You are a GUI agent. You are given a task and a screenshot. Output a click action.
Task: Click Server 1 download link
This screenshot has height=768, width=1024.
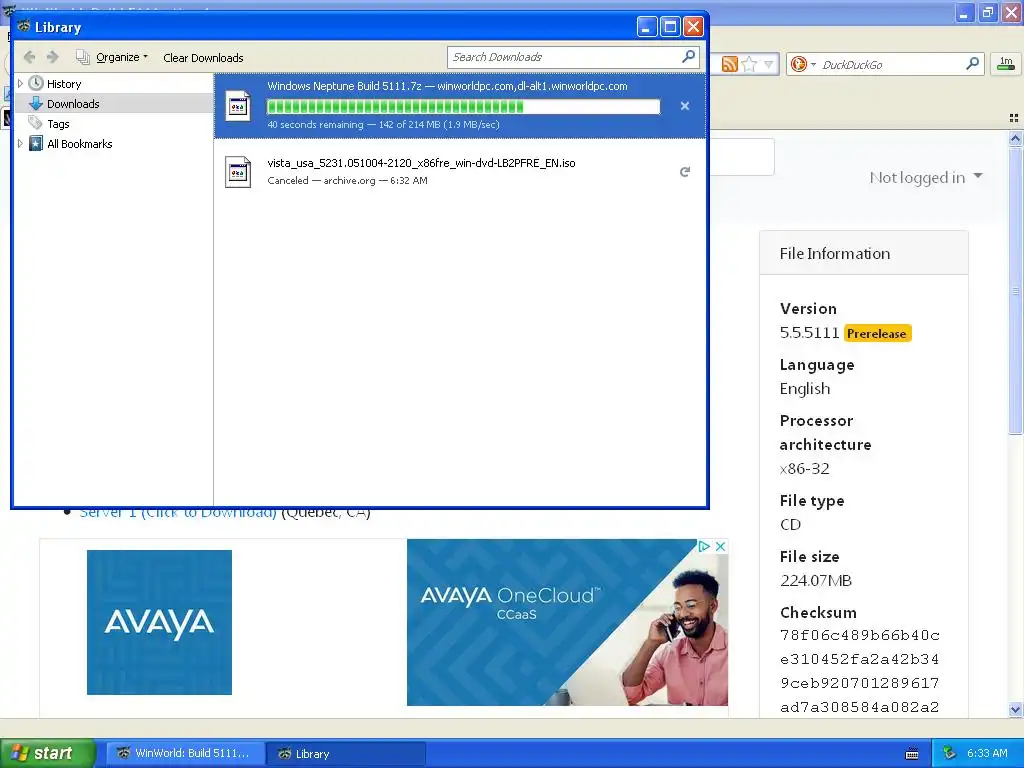point(178,513)
